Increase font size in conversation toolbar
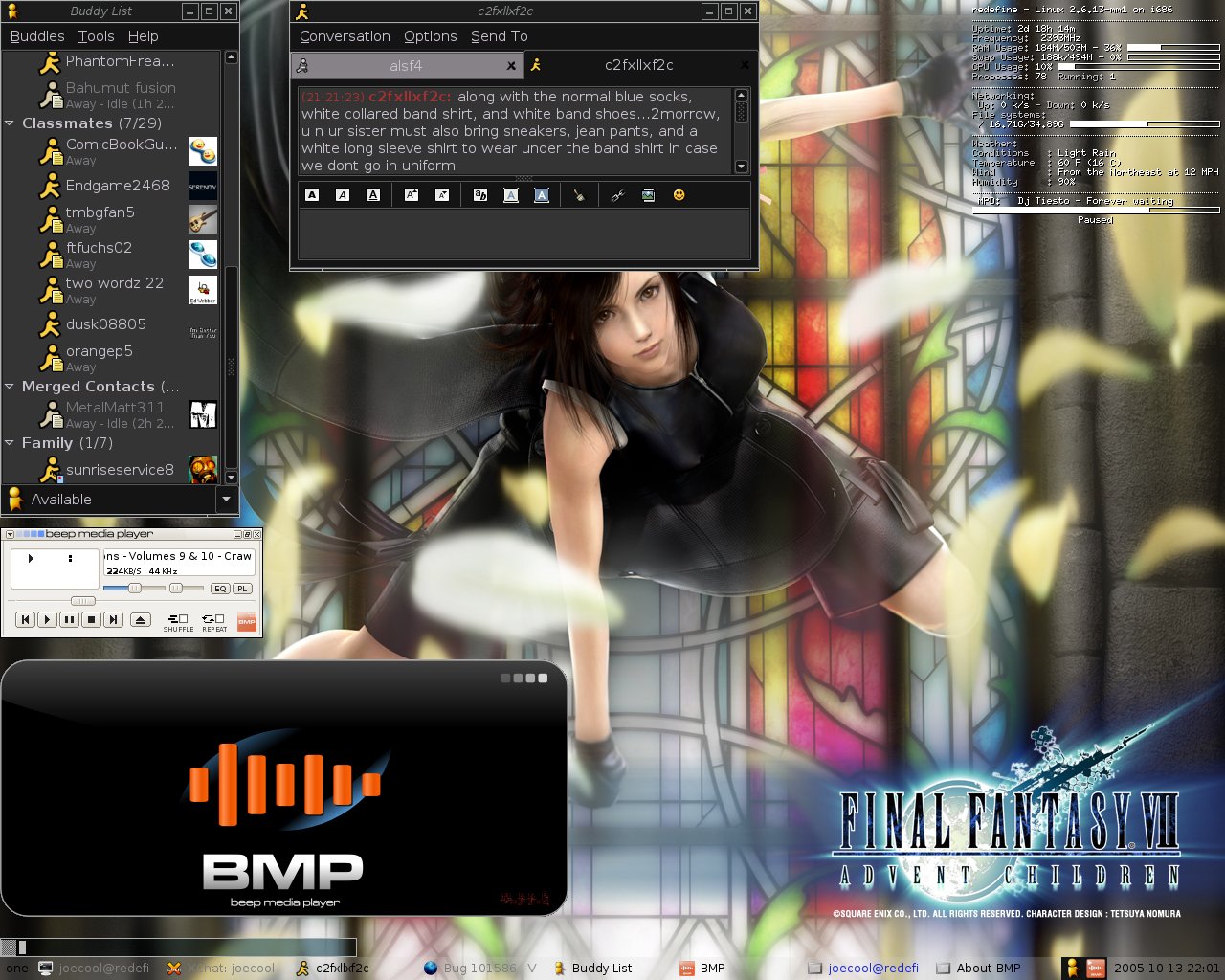This screenshot has height=980, width=1225. click(x=412, y=195)
